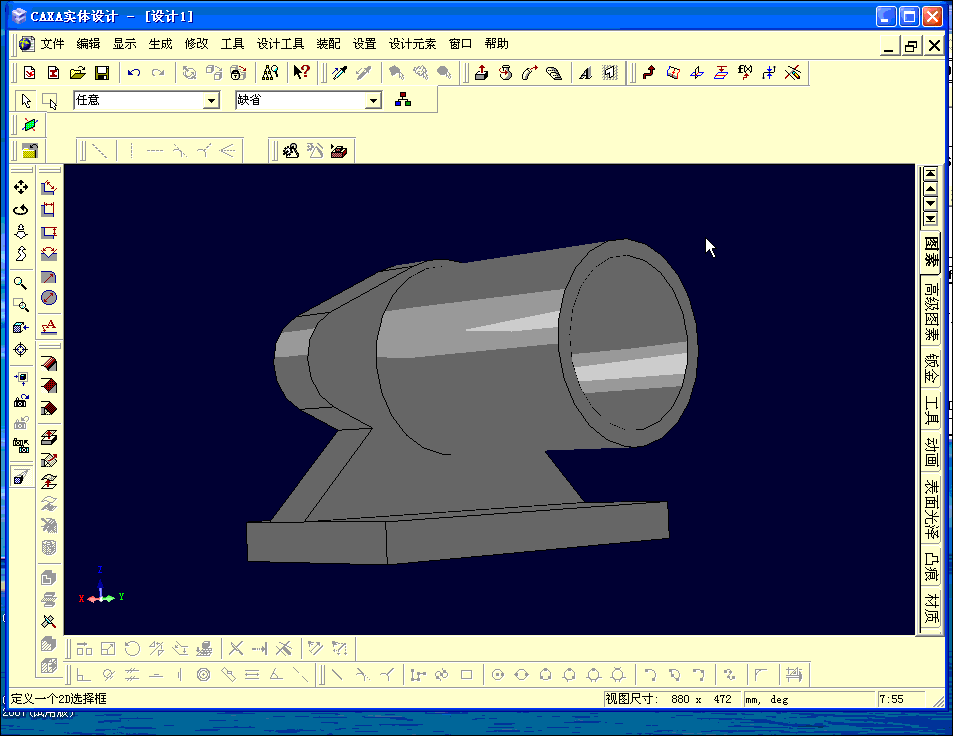Toggle the green plane icon button
Viewport: 953px width, 736px height.
[x=29, y=125]
